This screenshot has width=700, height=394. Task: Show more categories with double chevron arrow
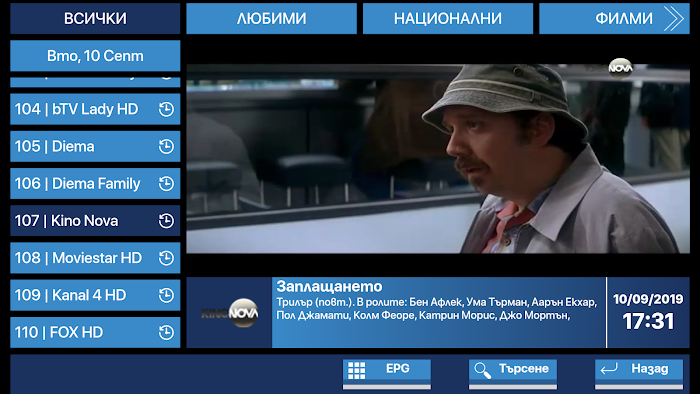tap(673, 19)
